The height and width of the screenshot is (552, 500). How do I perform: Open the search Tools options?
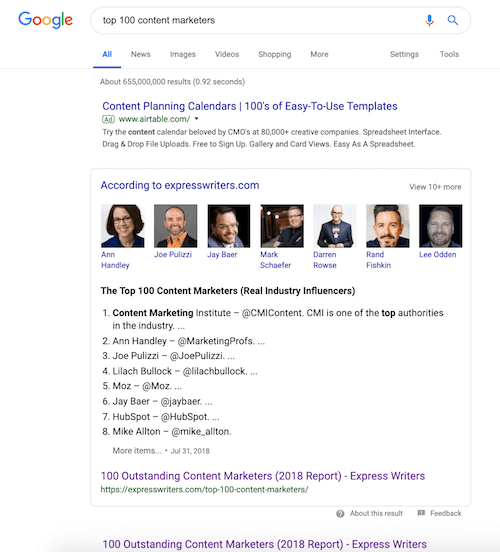pos(449,54)
